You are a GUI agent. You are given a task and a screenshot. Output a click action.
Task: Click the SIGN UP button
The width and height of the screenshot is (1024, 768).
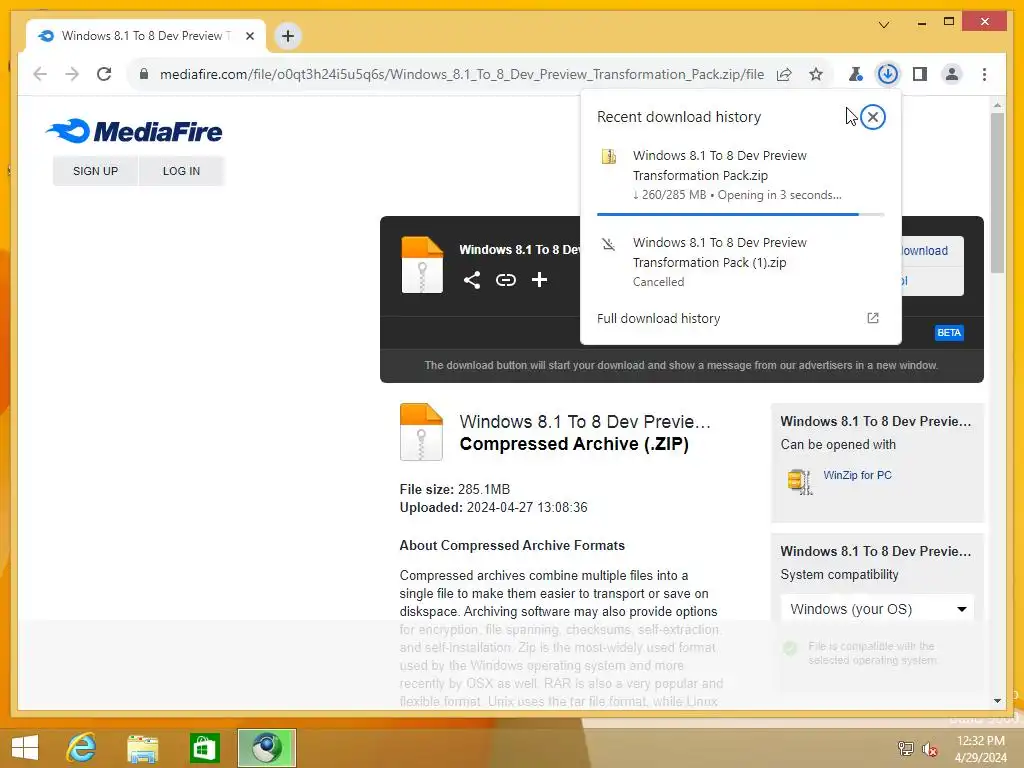[95, 171]
